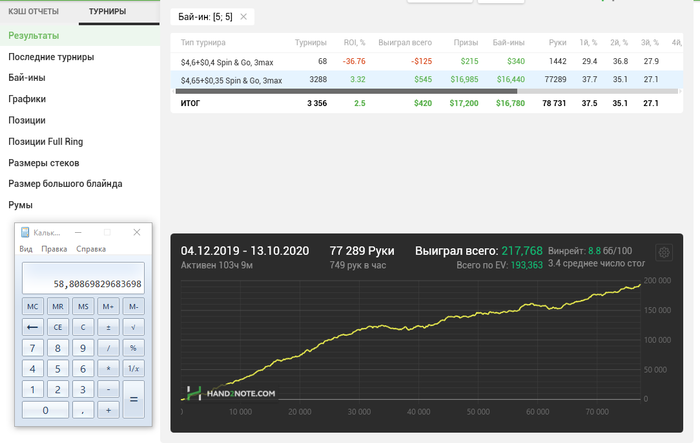Select Позиции in the sidebar

pos(27,120)
